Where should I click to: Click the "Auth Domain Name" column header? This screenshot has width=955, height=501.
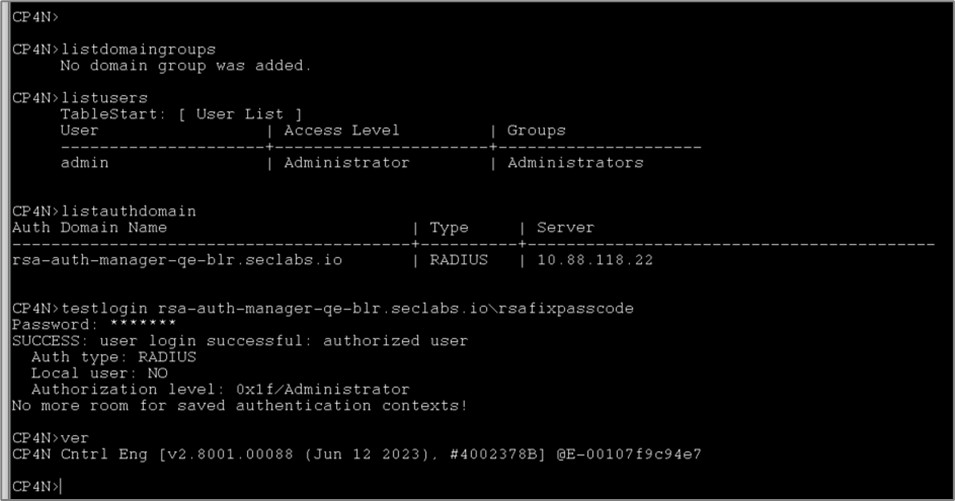(x=89, y=227)
